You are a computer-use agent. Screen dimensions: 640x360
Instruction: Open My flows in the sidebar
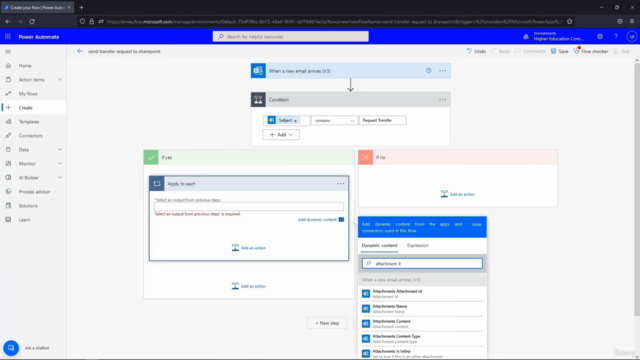coord(28,94)
